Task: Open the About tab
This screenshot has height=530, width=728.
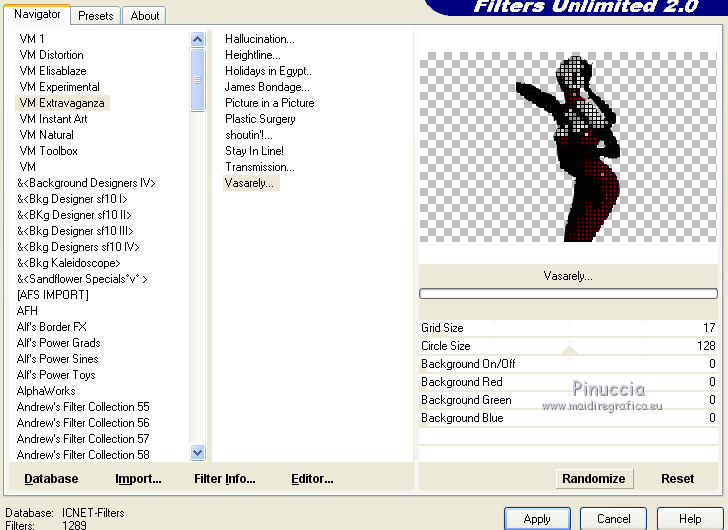Action: click(x=144, y=16)
